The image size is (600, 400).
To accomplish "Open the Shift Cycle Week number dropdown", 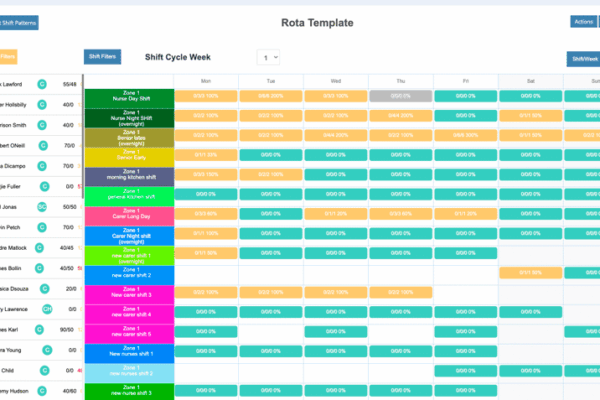I will click(x=268, y=58).
